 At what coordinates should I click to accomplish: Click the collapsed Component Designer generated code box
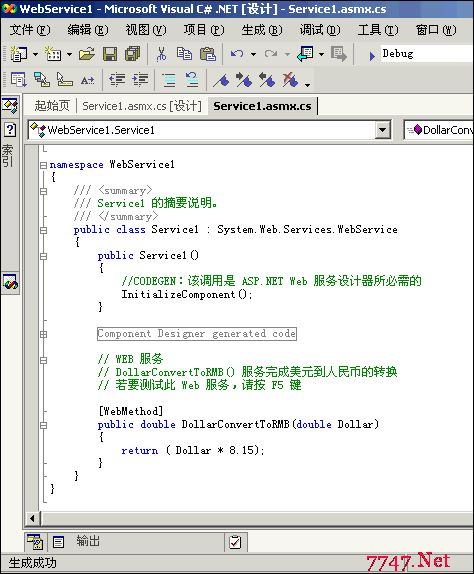[197, 333]
